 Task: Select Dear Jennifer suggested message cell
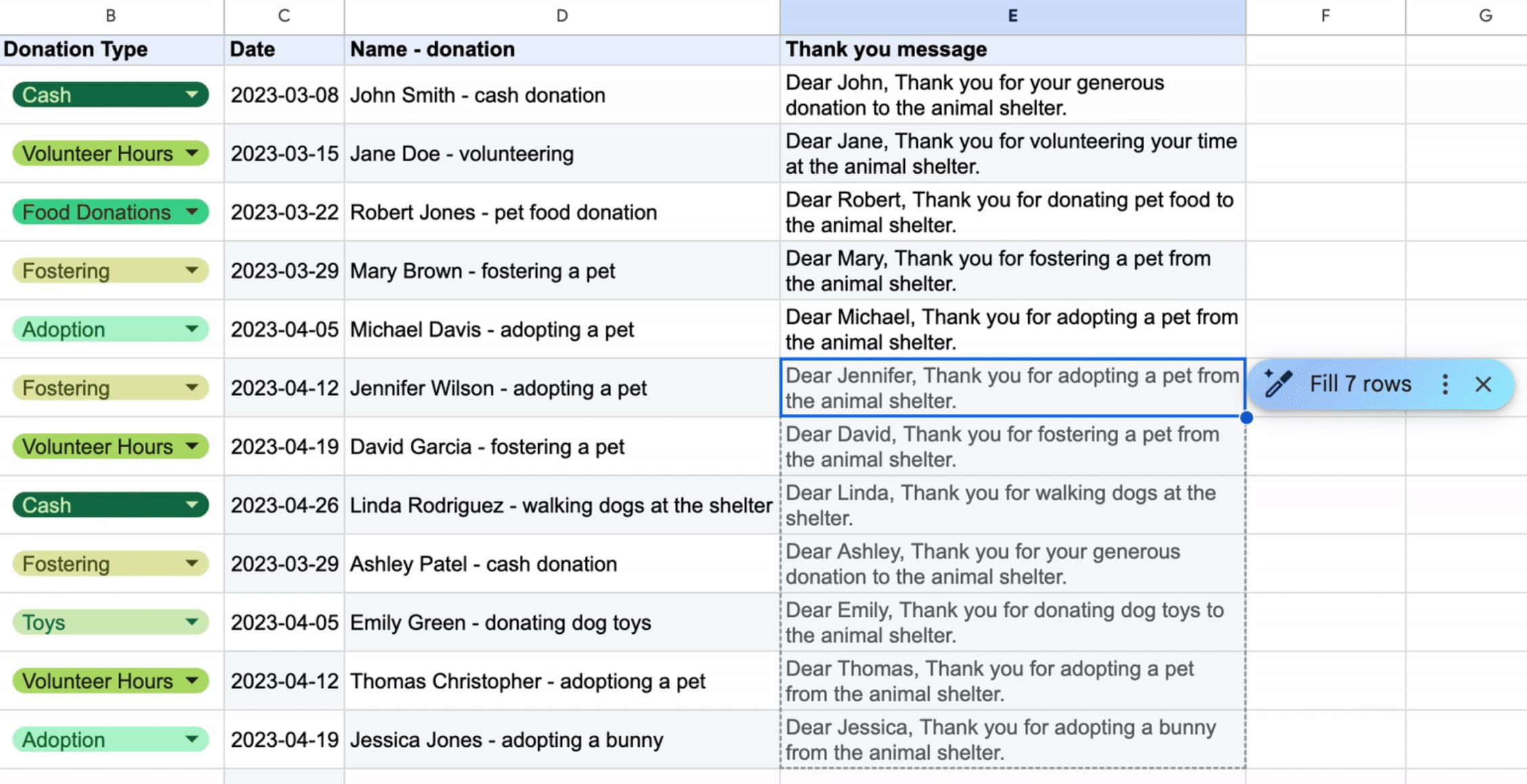(1012, 388)
